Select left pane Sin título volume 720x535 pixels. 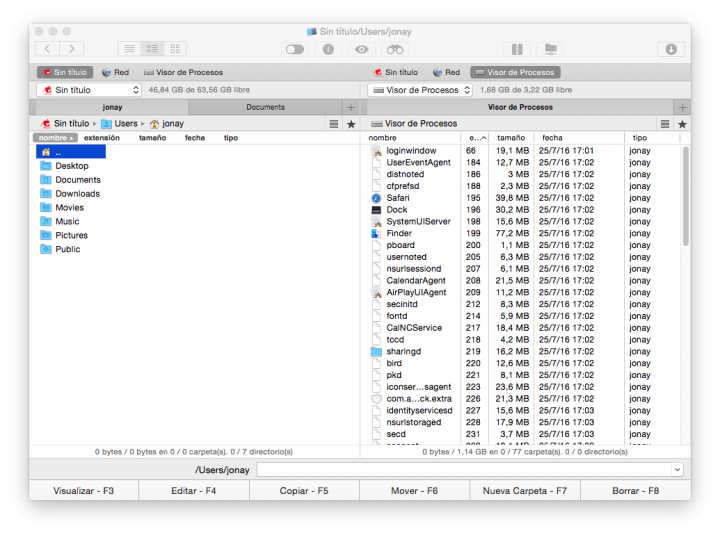[65, 72]
